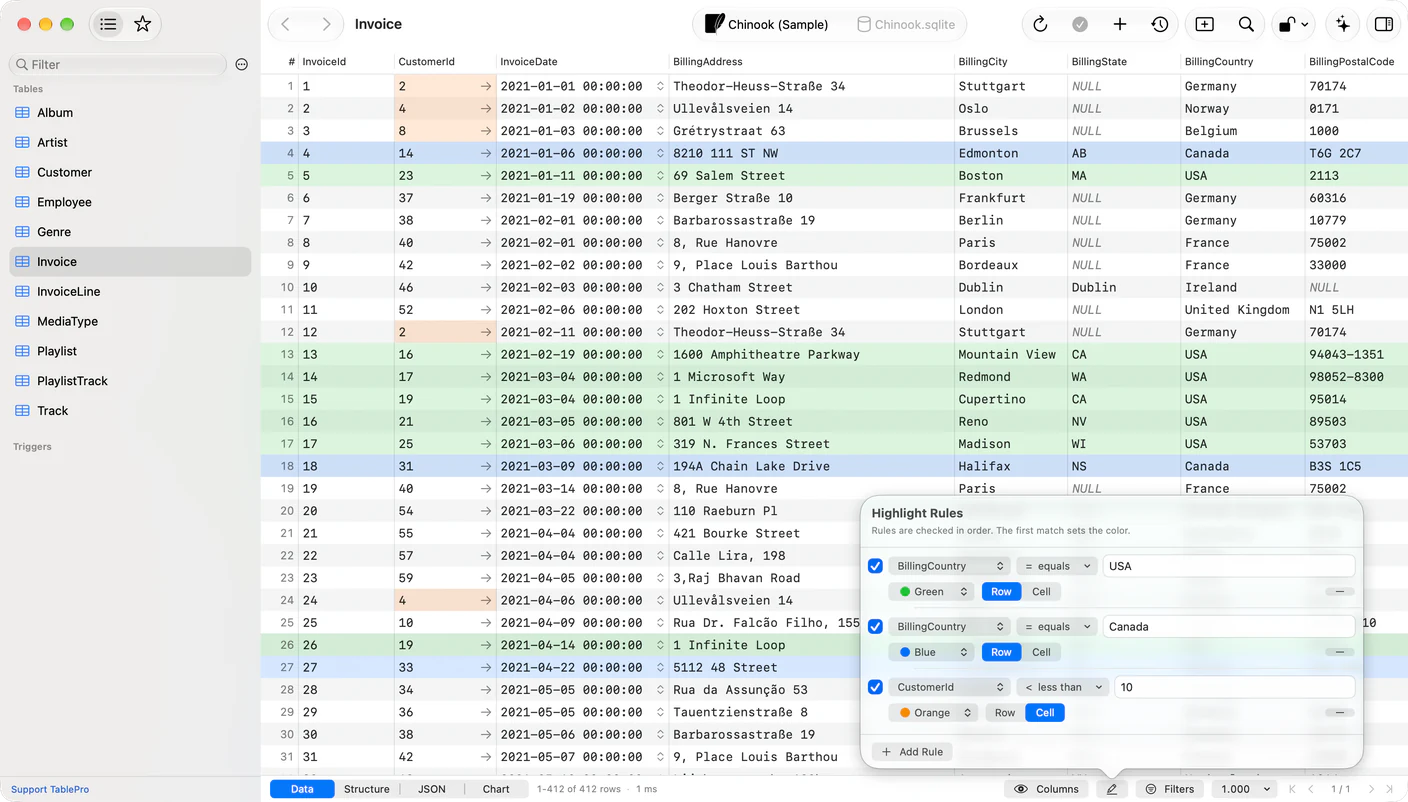Open a new tab via boxed plus icon
This screenshot has width=1408, height=802.
point(1205,24)
